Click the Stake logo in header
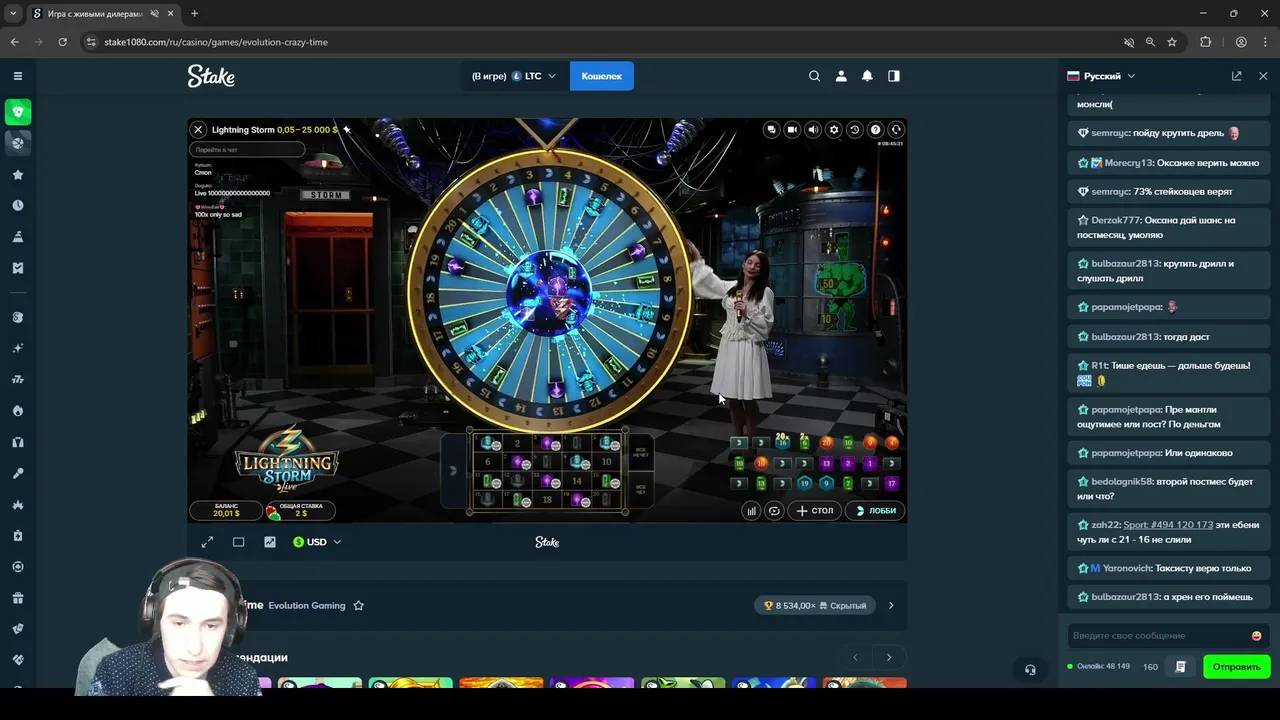1280x720 pixels. point(211,76)
